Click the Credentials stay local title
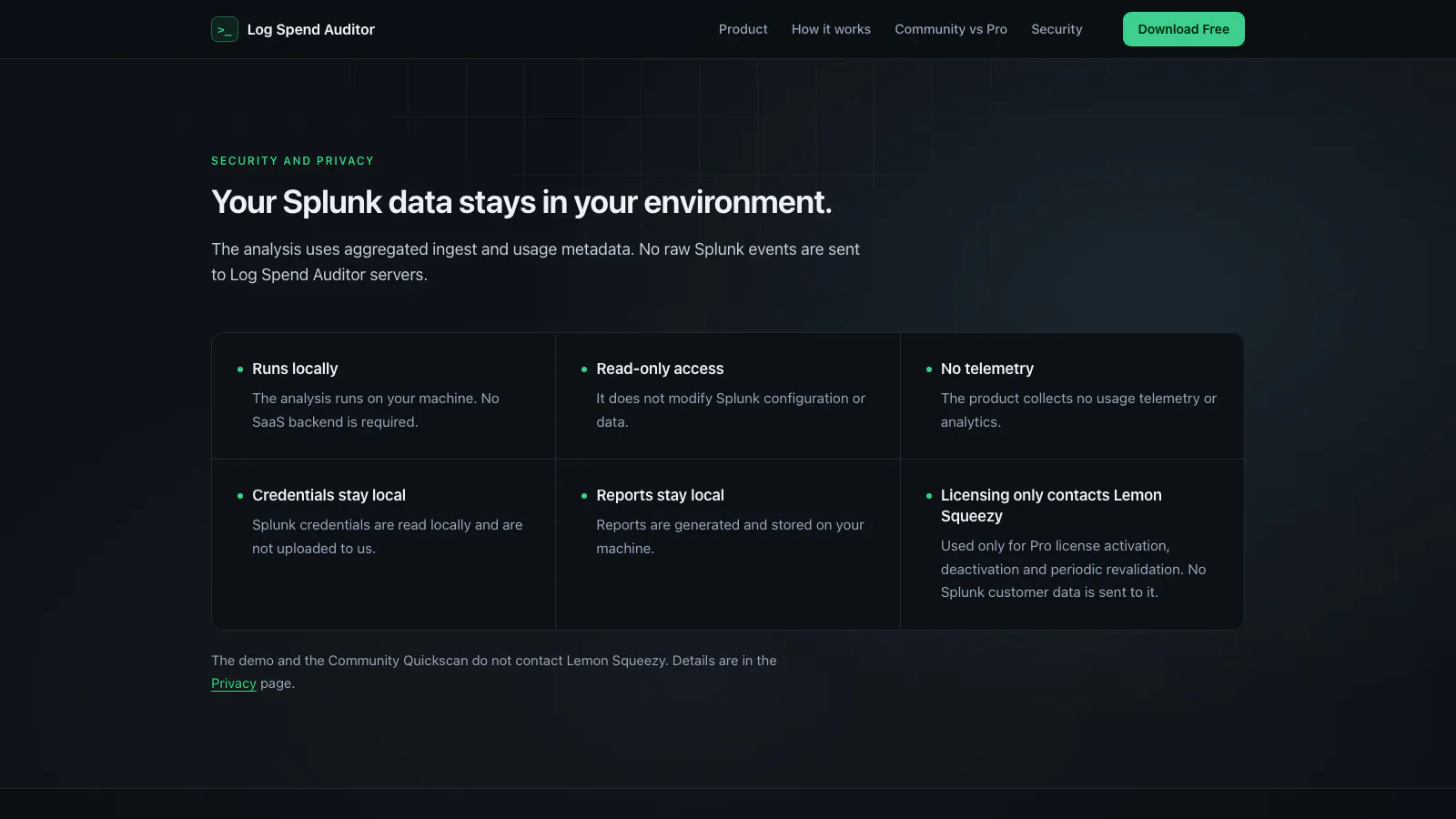Screen dimensions: 1456x819 click(329, 495)
